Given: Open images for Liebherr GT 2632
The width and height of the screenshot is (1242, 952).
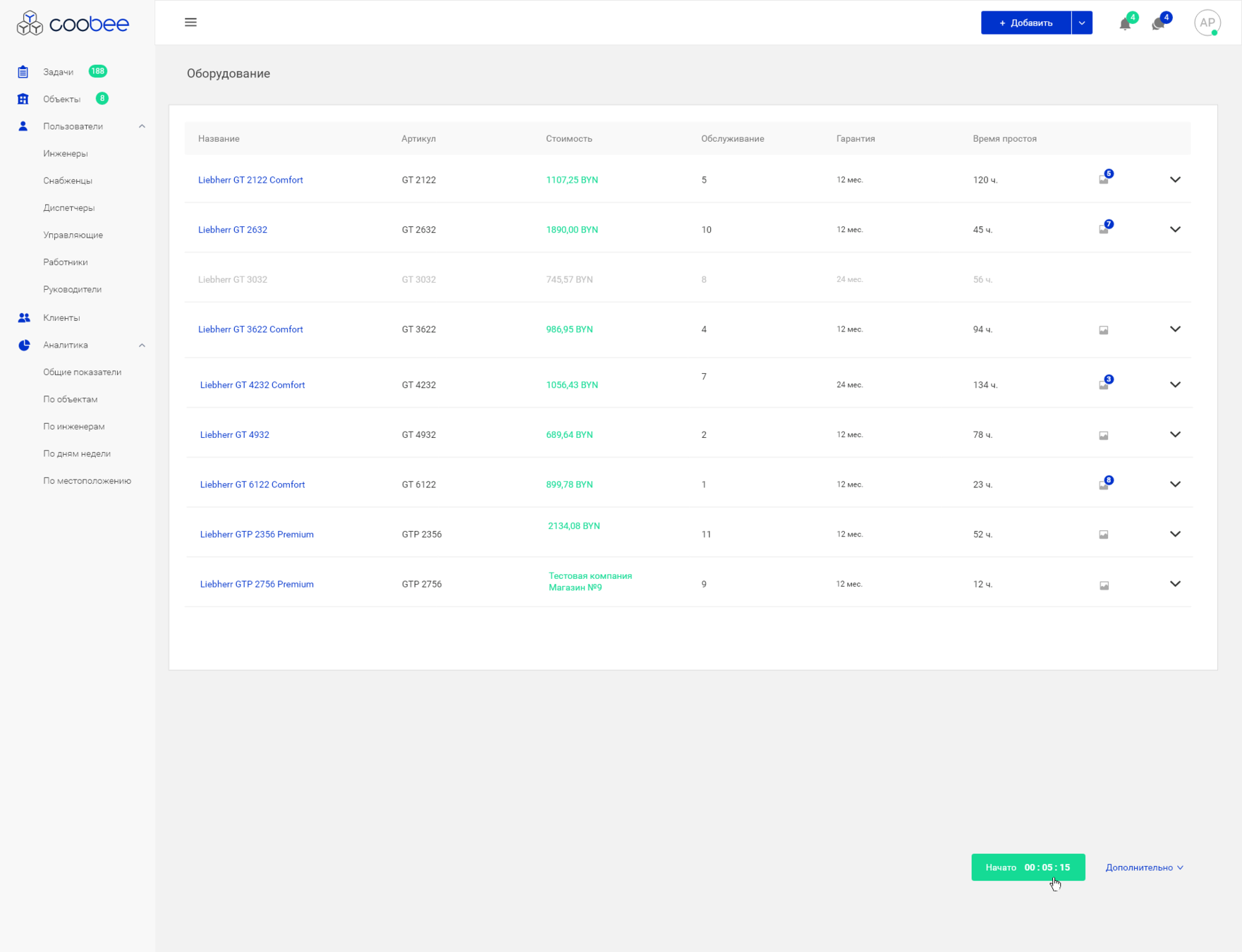Looking at the screenshot, I should point(1104,229).
